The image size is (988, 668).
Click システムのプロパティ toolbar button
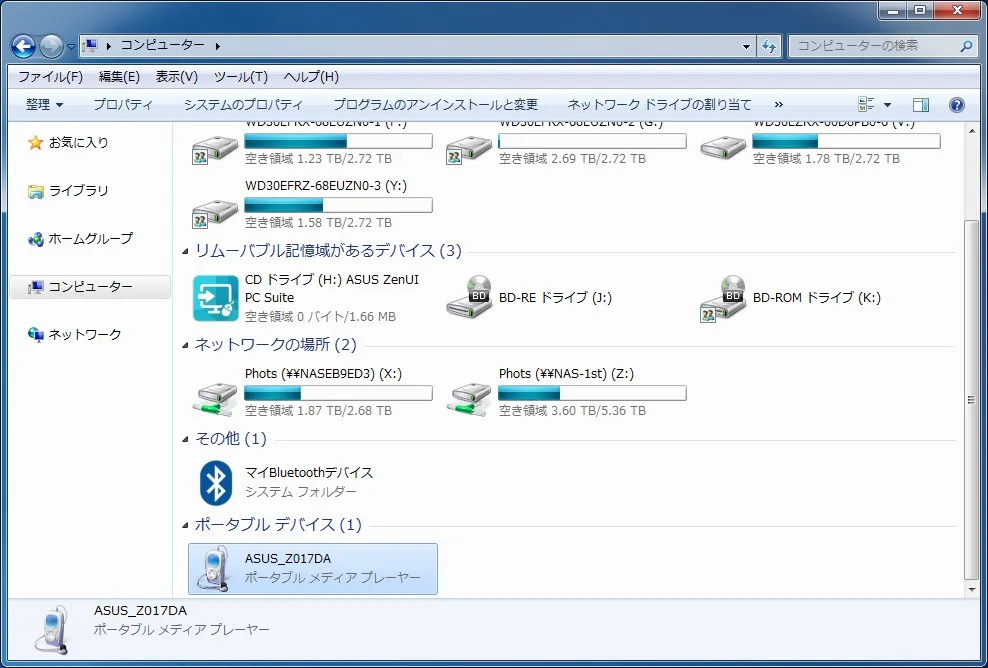click(x=243, y=105)
